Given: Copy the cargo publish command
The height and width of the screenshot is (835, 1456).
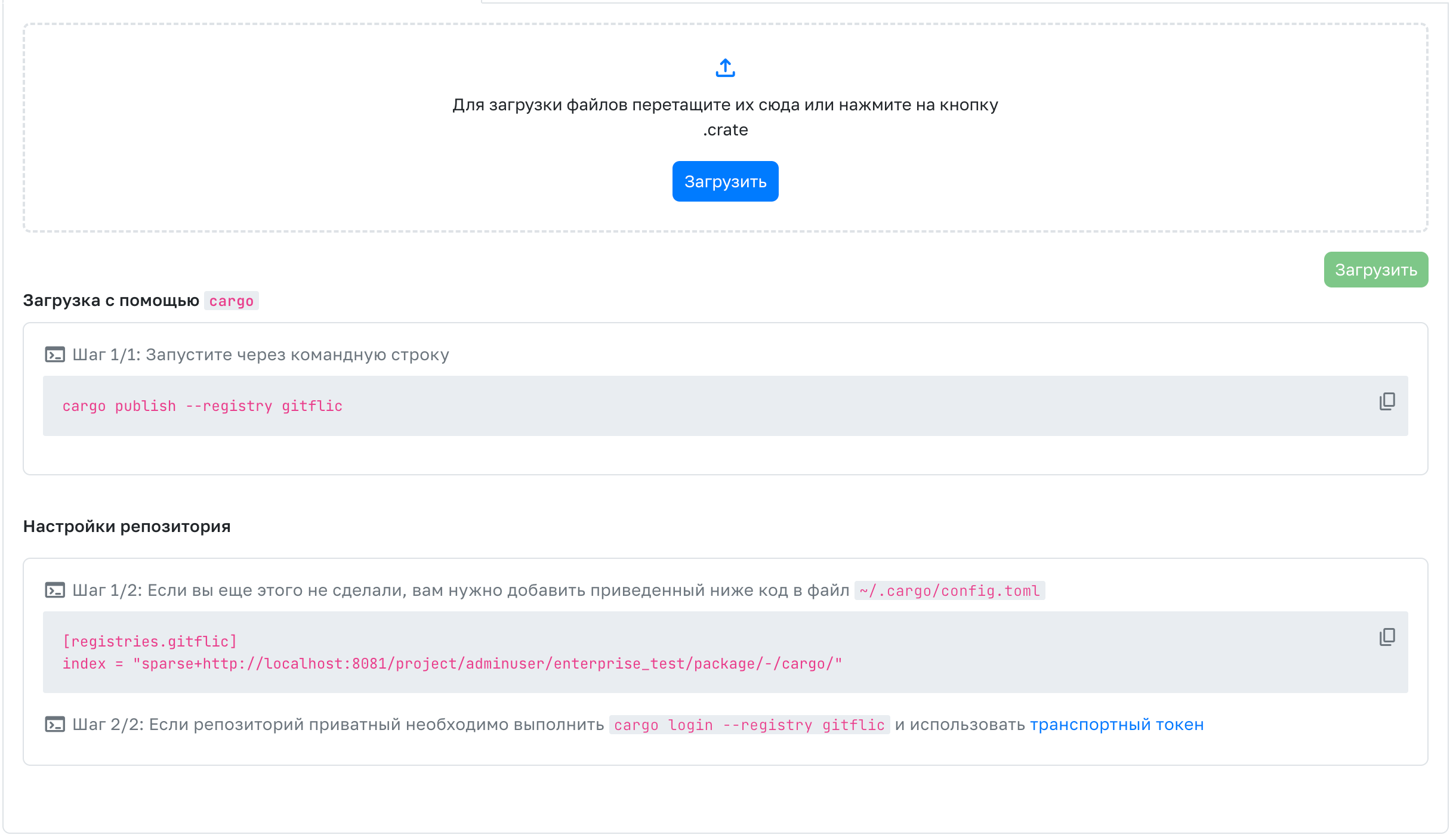Looking at the screenshot, I should 1387,401.
